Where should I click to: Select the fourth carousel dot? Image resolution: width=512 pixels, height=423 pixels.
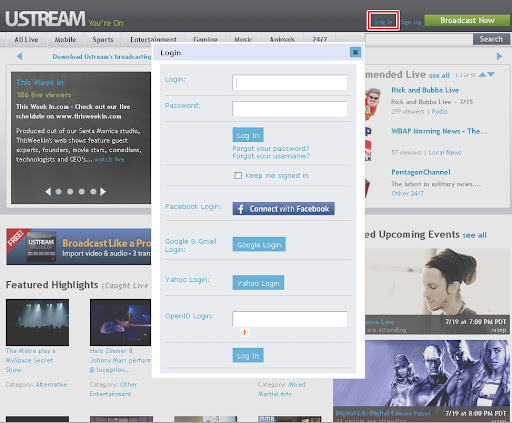[93, 192]
